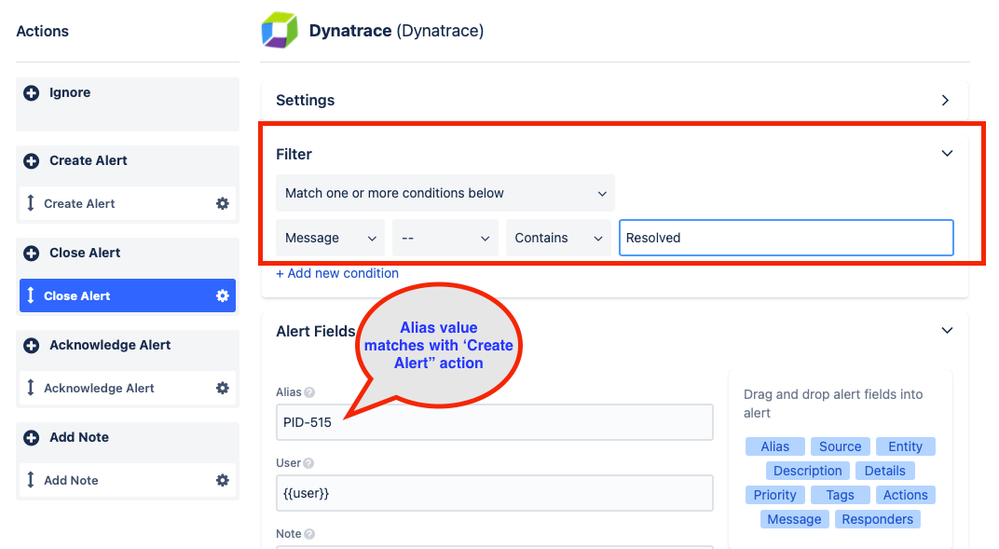Image resolution: width=999 pixels, height=549 pixels.
Task: Click the Dynatrace integration title text
Action: tap(396, 31)
